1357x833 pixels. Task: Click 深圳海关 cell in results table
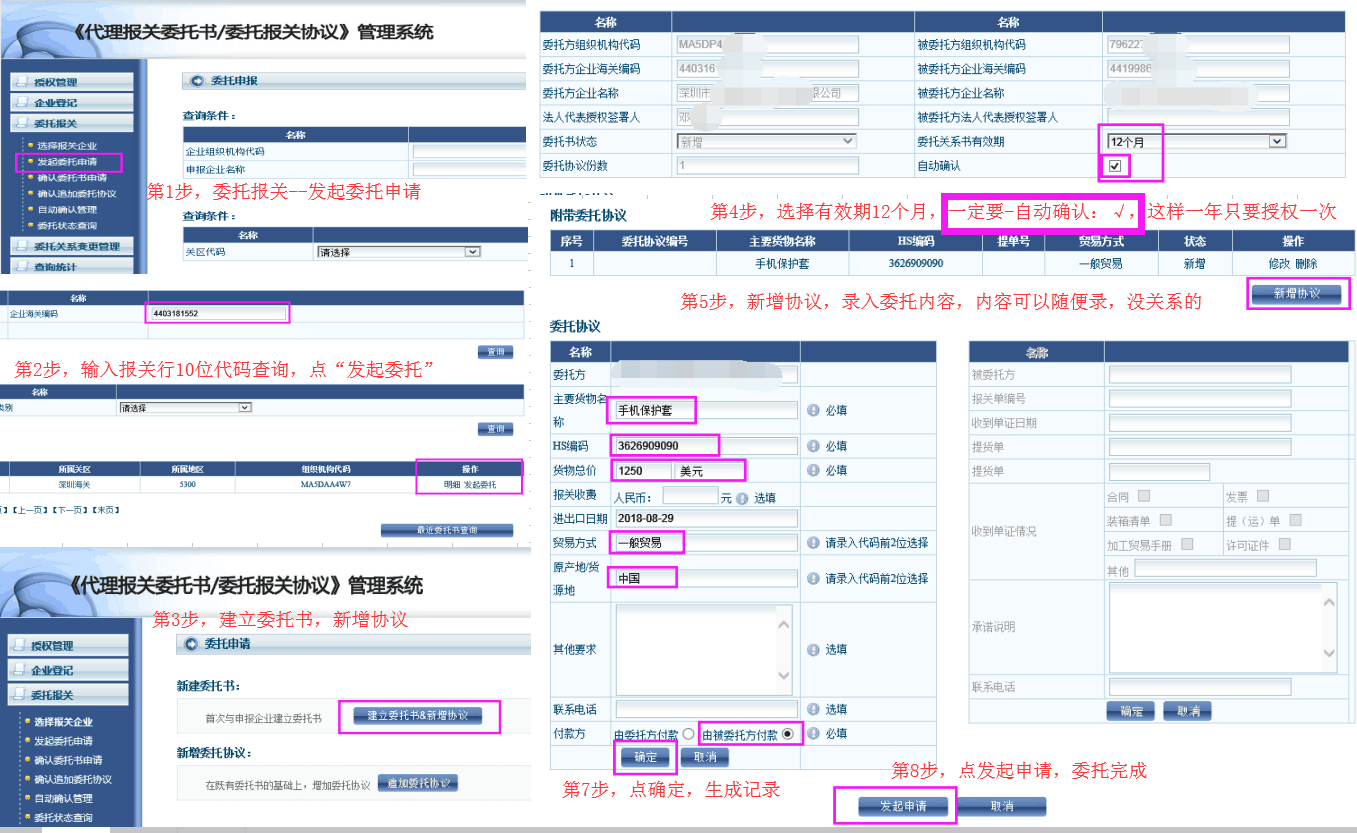[x=74, y=485]
